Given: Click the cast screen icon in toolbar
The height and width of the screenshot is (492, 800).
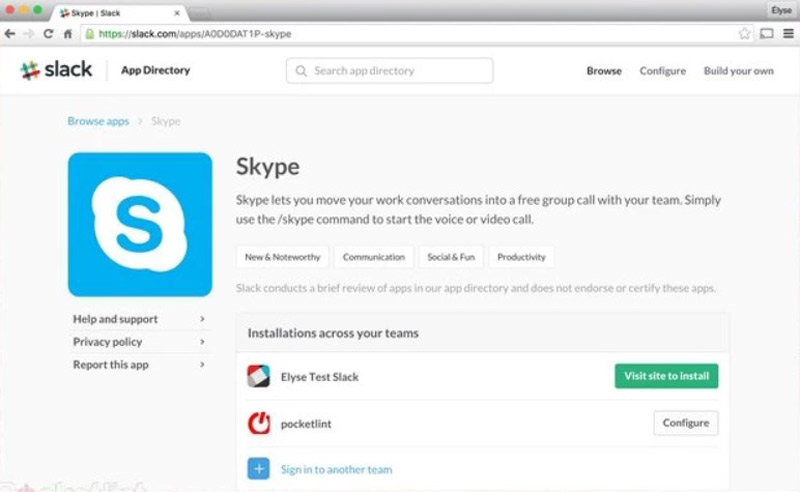Looking at the screenshot, I should pyautogui.click(x=766, y=34).
